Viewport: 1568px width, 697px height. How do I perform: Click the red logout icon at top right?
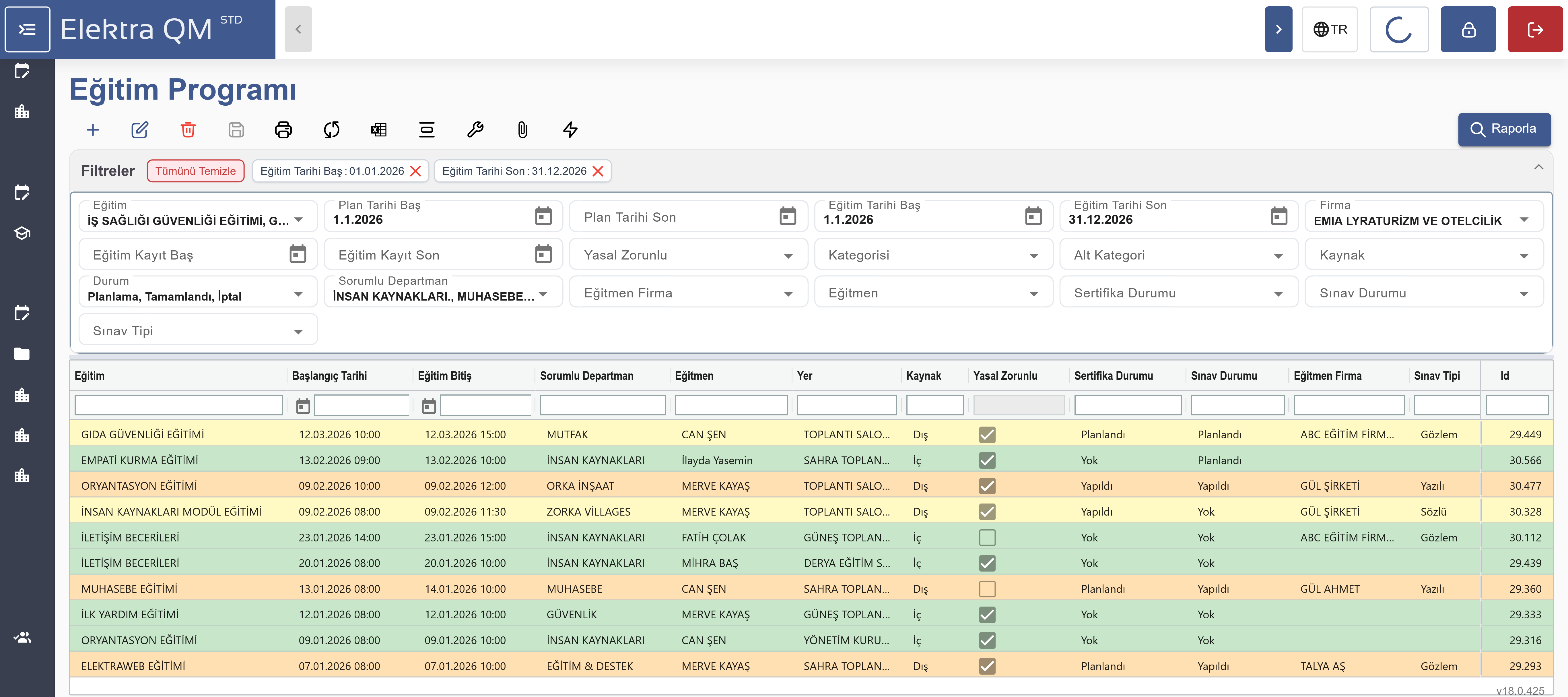click(1534, 29)
